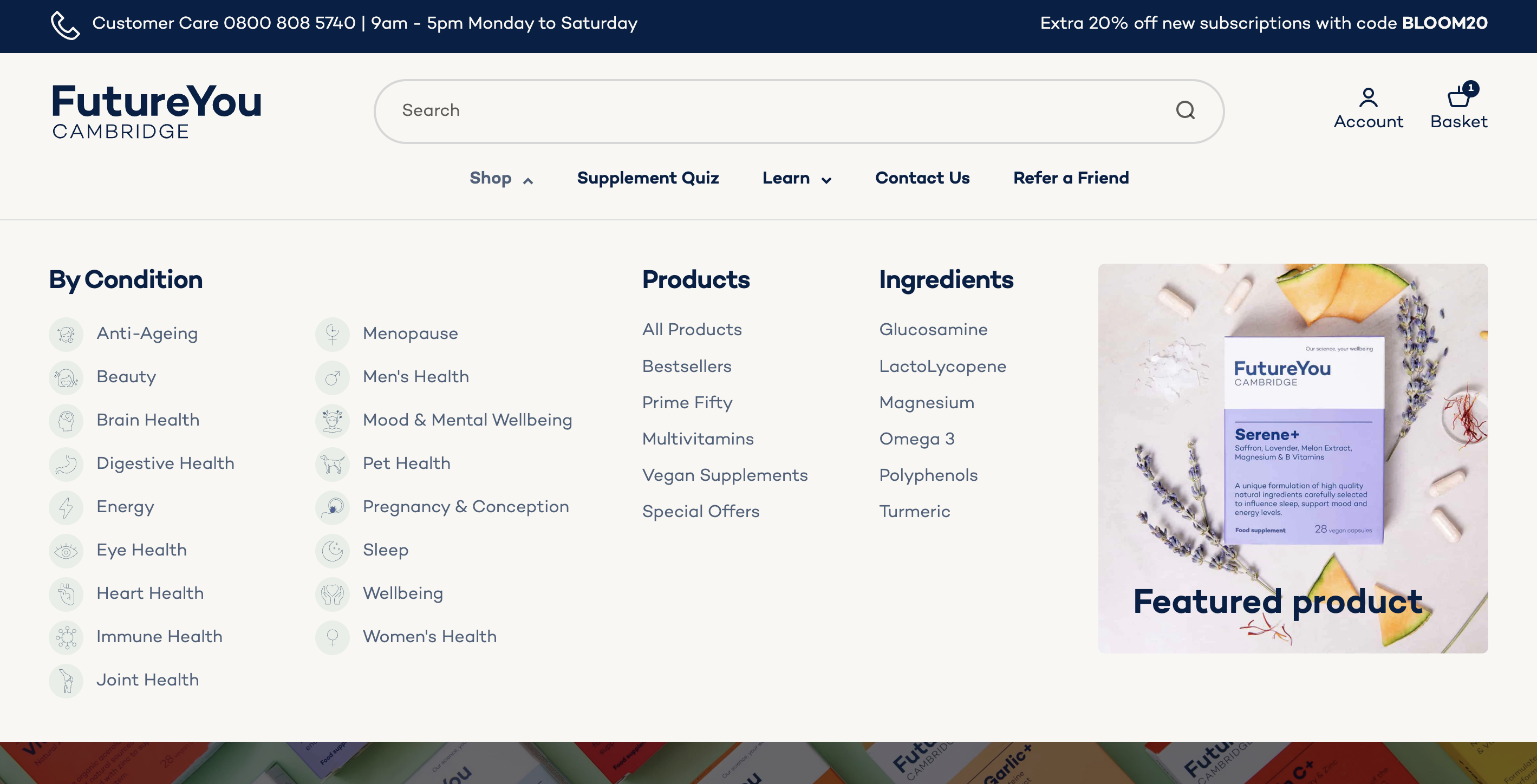The width and height of the screenshot is (1537, 784).
Task: Click the Menopause icon
Action: (333, 334)
